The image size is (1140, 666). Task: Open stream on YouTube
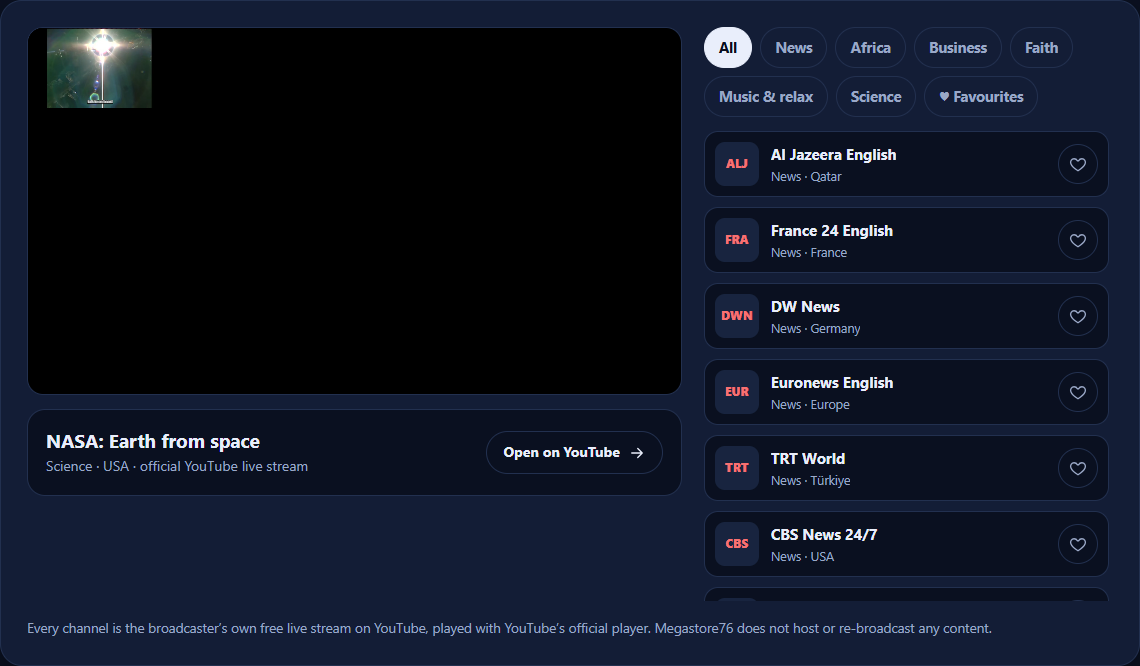pos(574,452)
